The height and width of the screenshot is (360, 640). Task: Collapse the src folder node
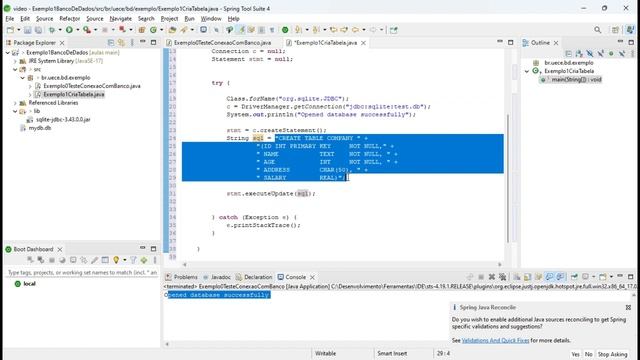tap(16, 69)
